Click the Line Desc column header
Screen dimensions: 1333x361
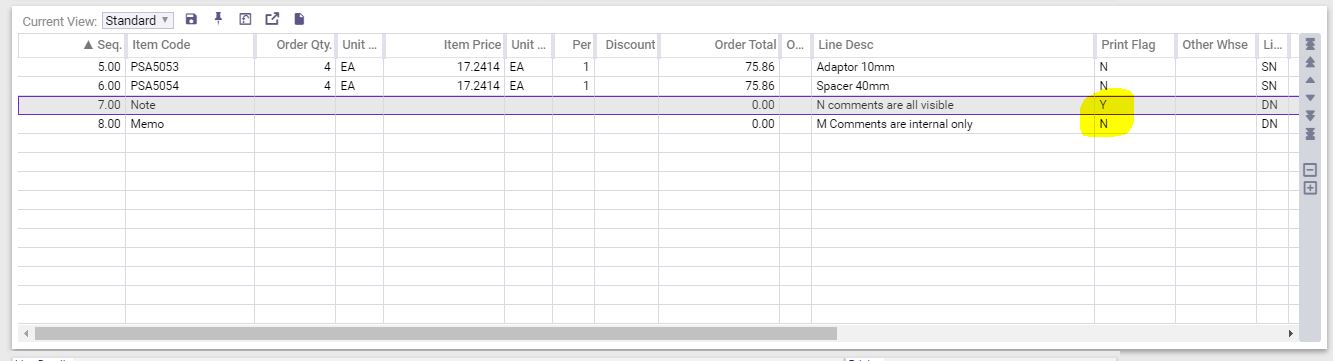coord(953,45)
